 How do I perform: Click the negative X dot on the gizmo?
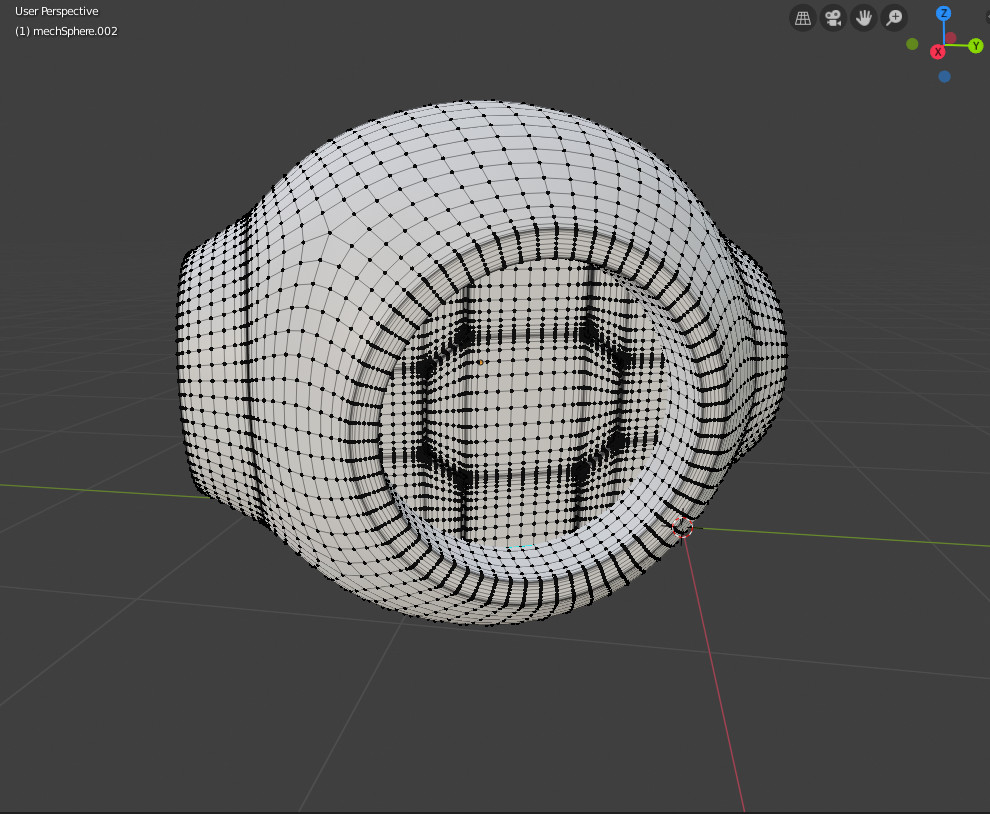950,37
